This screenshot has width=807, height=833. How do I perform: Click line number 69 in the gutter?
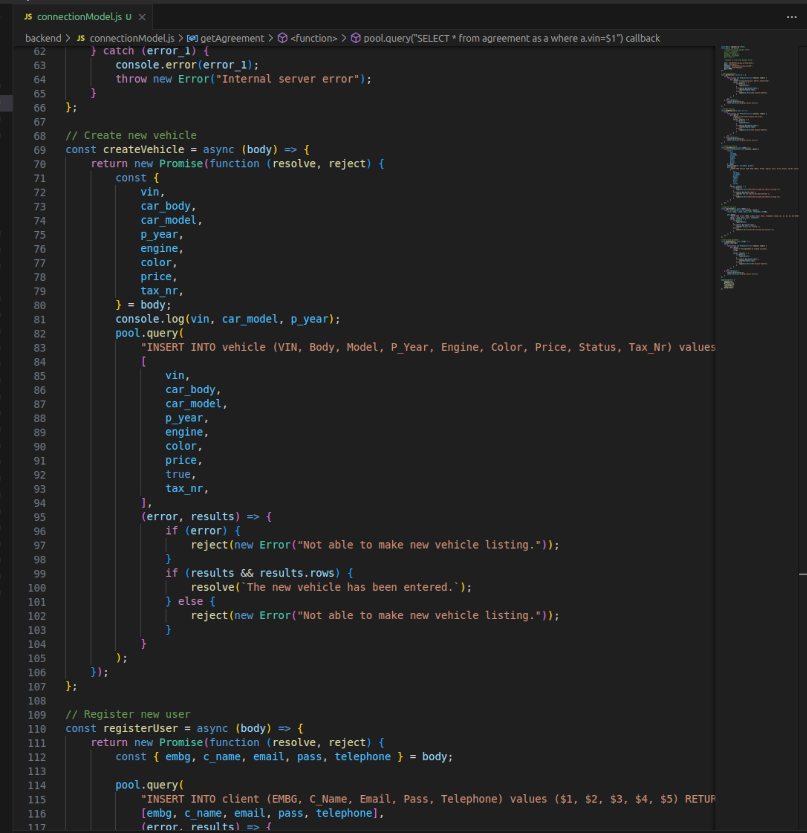point(40,149)
